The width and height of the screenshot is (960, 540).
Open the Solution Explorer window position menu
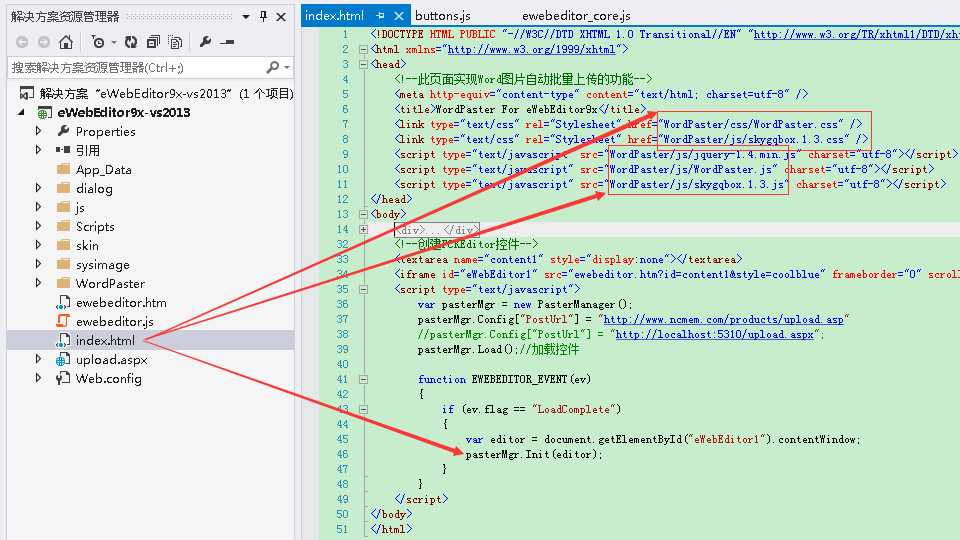(x=246, y=17)
